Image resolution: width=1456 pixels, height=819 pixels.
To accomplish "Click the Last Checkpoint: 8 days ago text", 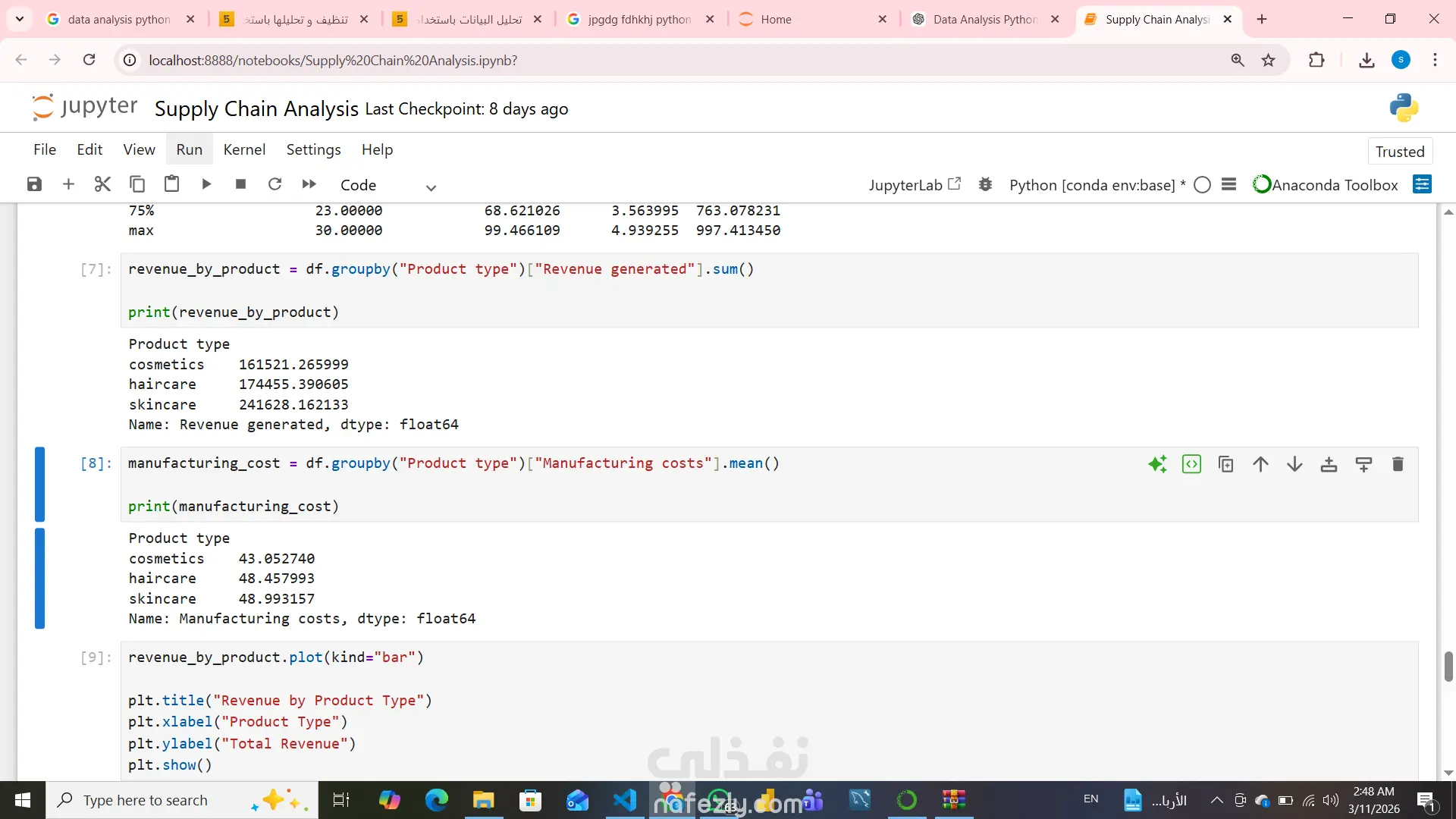I will (466, 109).
